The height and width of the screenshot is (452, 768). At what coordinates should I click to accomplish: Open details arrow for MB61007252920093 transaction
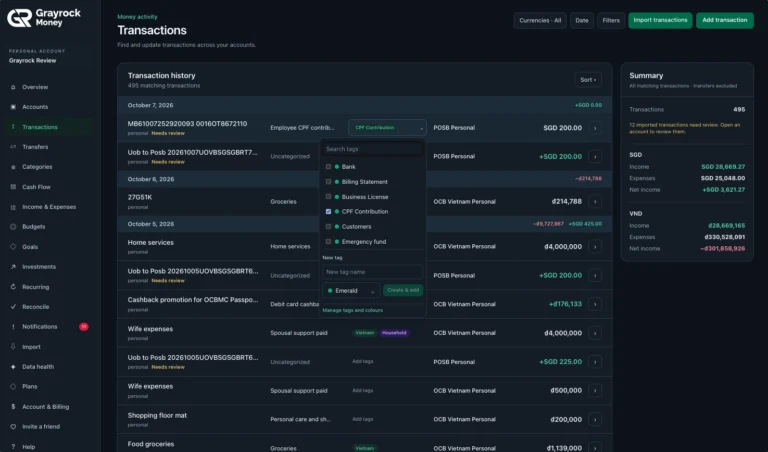click(595, 128)
